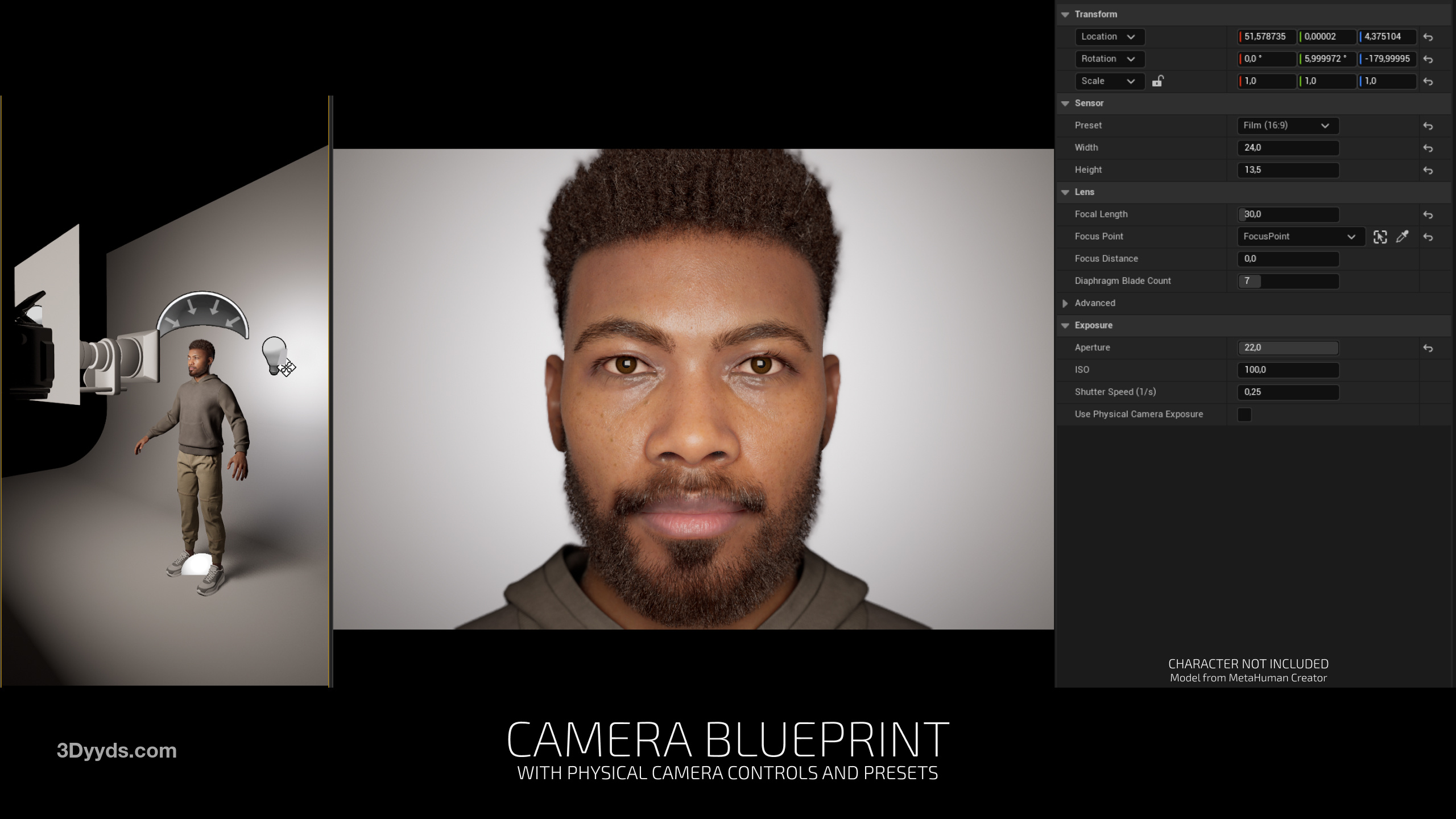Click select-actor icon beside FocusPoint dropdown

[x=1380, y=237]
